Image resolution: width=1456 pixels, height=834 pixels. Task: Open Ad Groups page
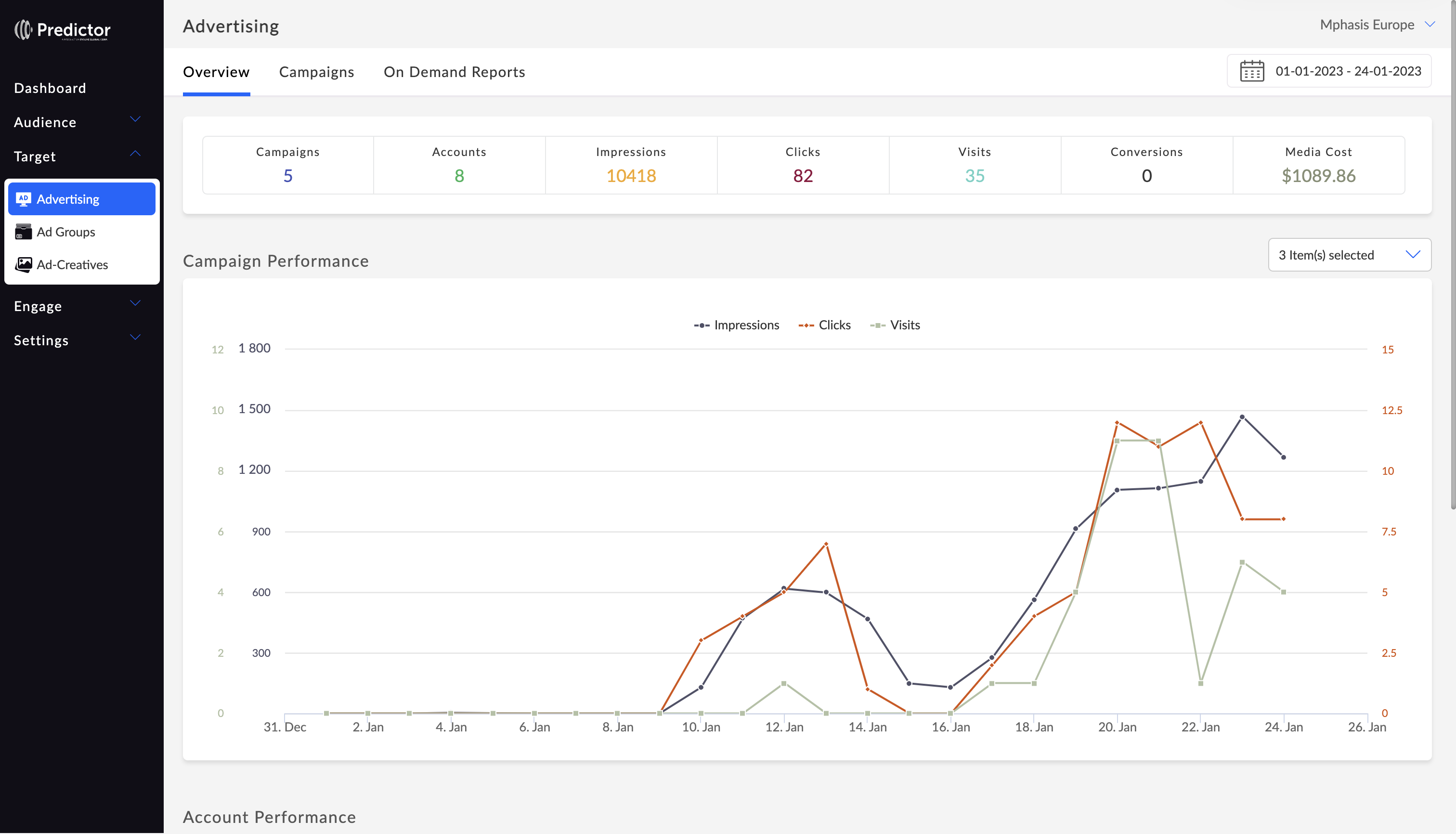pos(66,232)
